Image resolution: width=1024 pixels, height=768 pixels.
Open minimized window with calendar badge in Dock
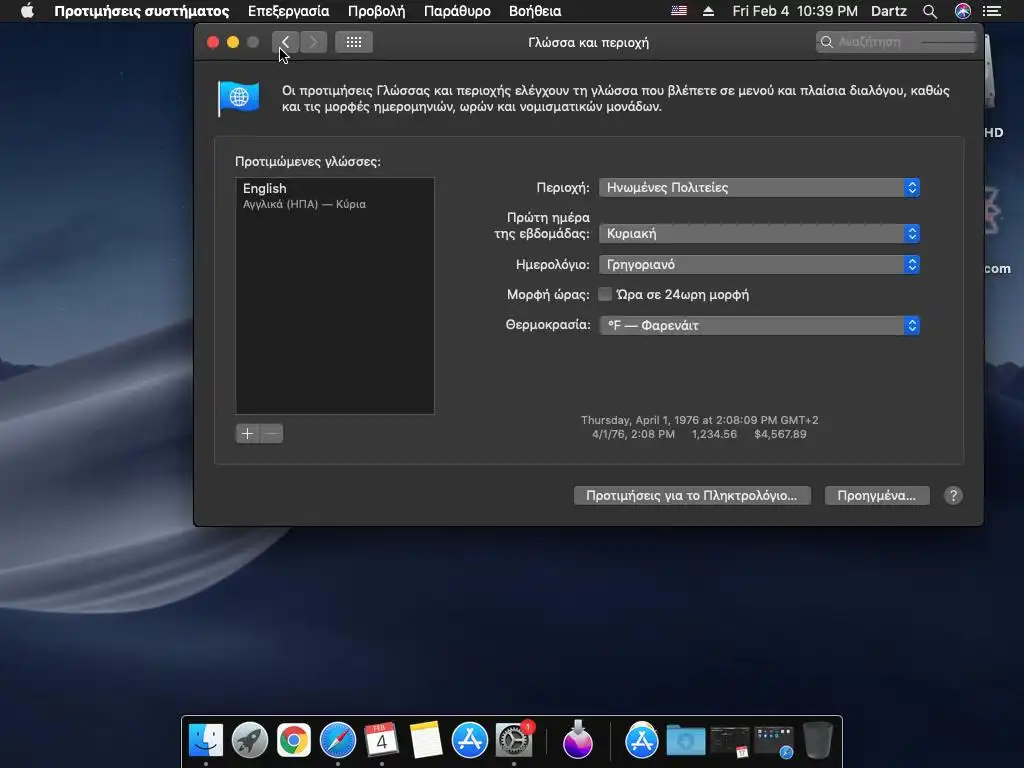(x=729, y=741)
